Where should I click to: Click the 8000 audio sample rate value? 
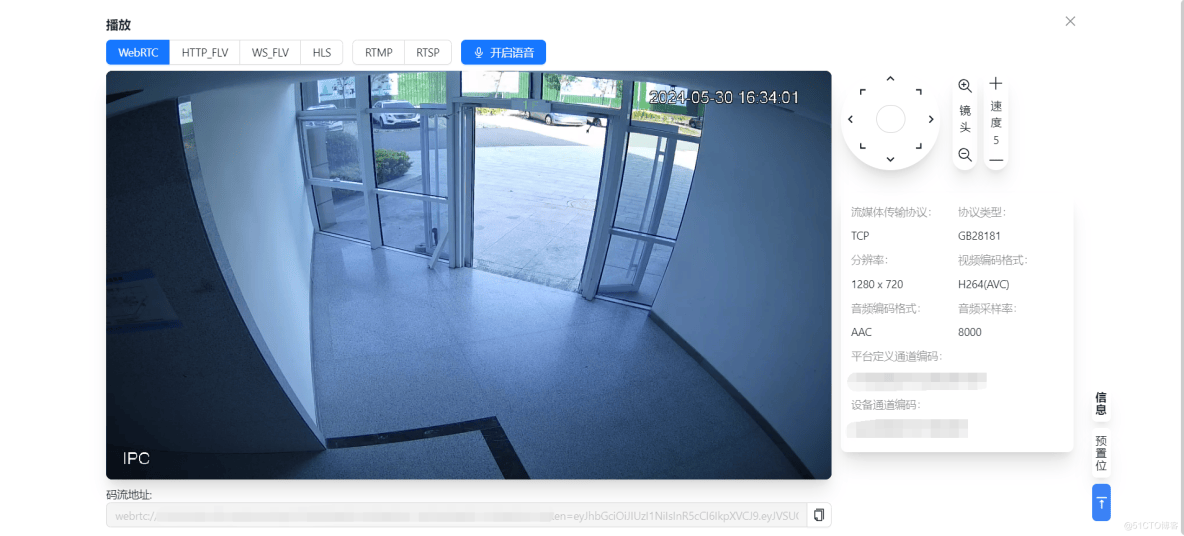pyautogui.click(x=970, y=332)
